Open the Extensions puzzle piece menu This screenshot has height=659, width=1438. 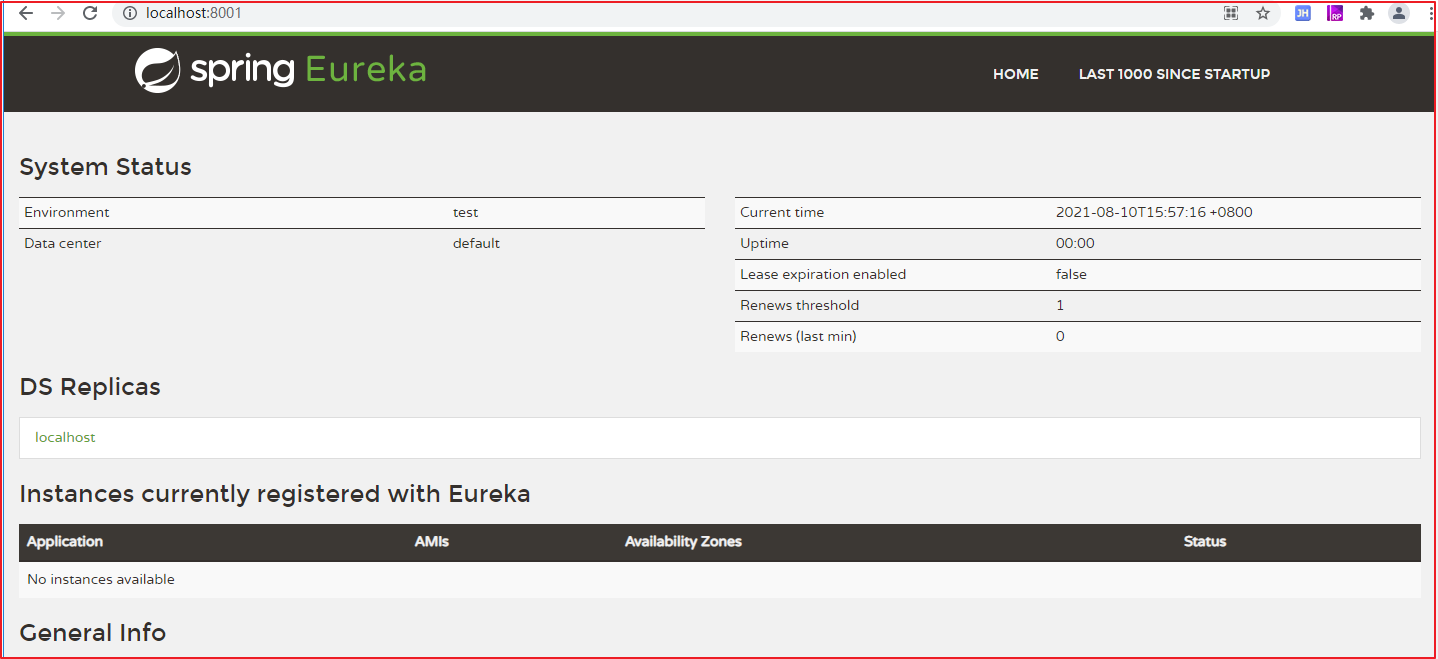1367,13
